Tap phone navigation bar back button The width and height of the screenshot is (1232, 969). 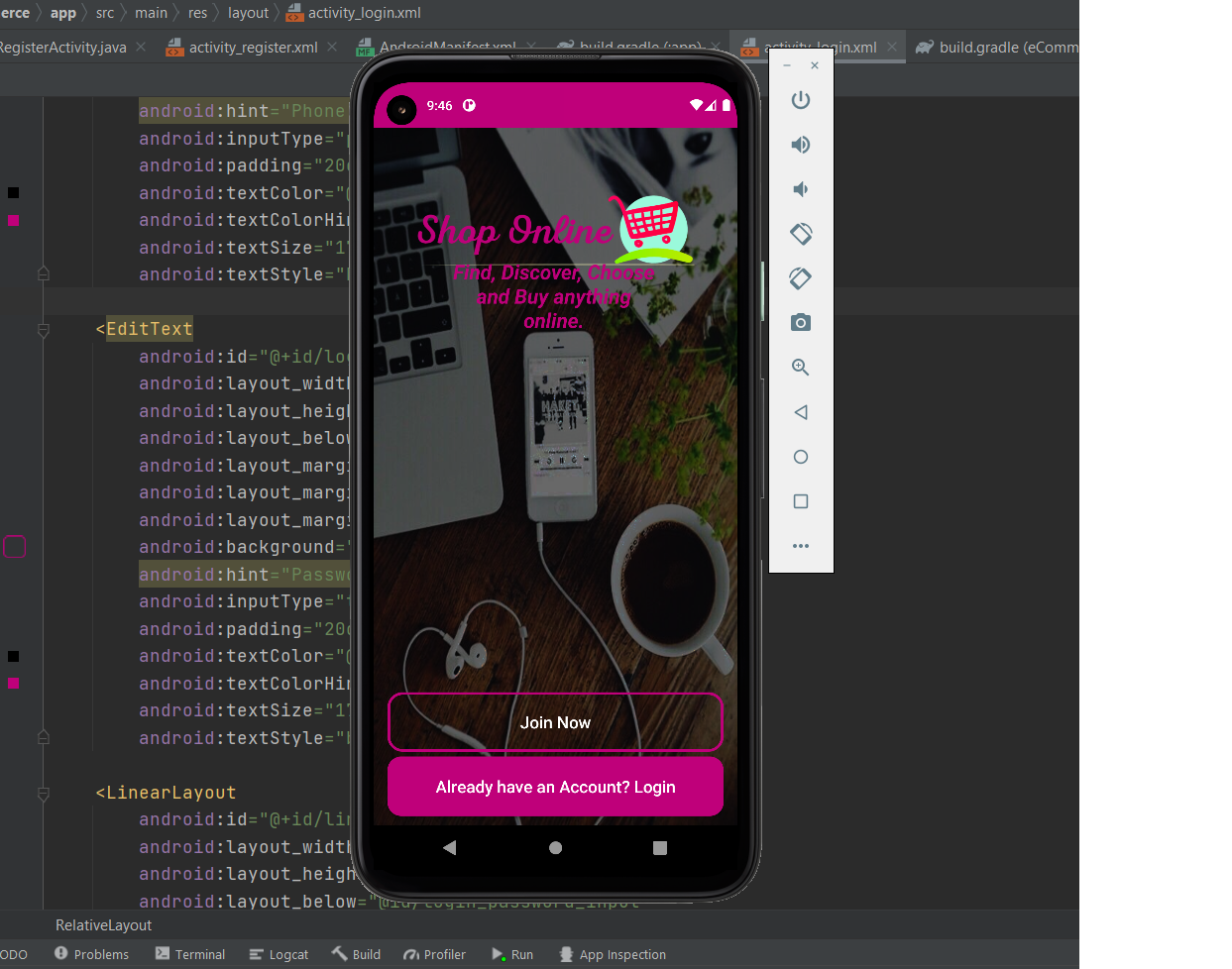click(450, 848)
